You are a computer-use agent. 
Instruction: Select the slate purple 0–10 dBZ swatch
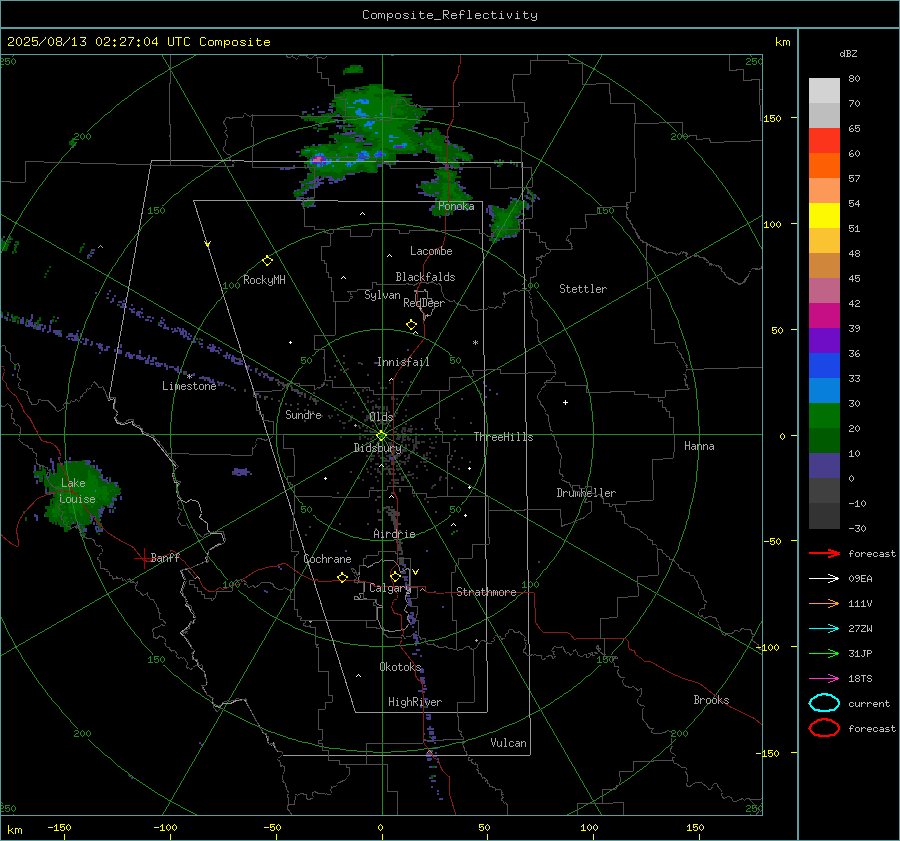click(x=824, y=466)
